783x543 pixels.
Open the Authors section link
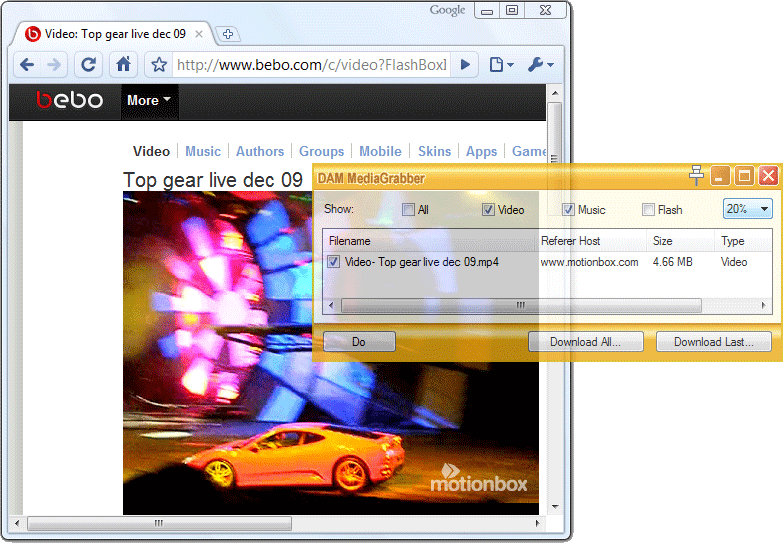260,151
